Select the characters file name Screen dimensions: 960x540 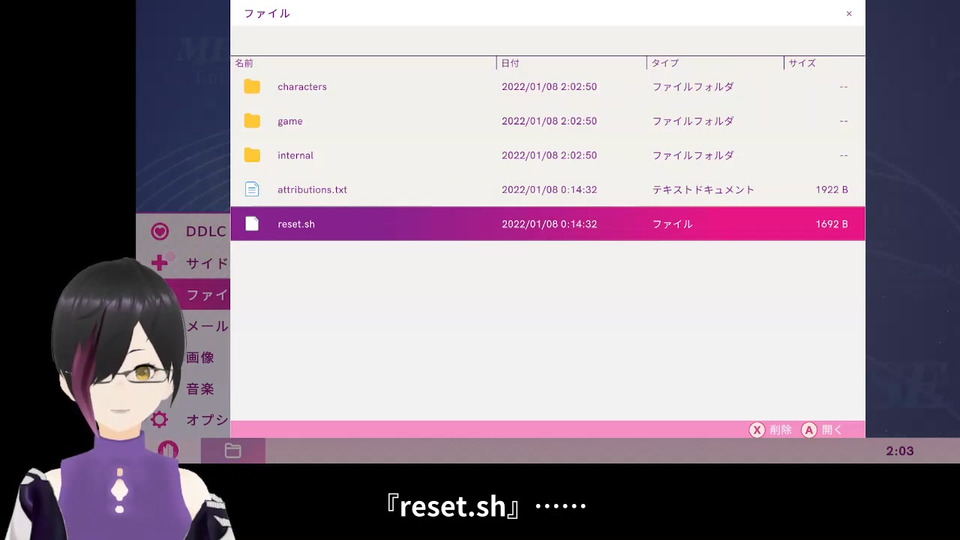pos(302,87)
